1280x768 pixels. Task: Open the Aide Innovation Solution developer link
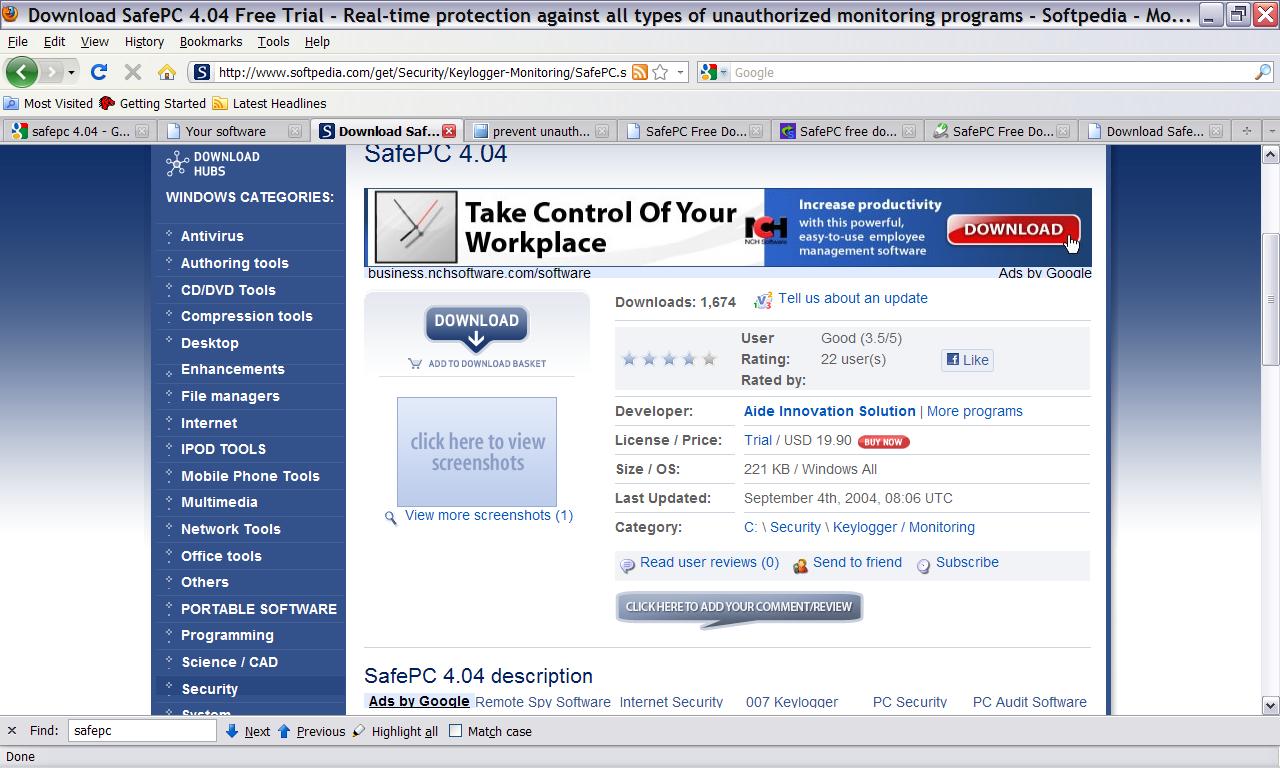(829, 411)
